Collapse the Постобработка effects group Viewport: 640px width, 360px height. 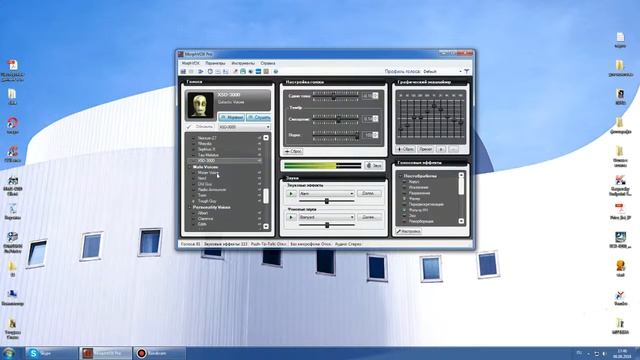click(401, 176)
